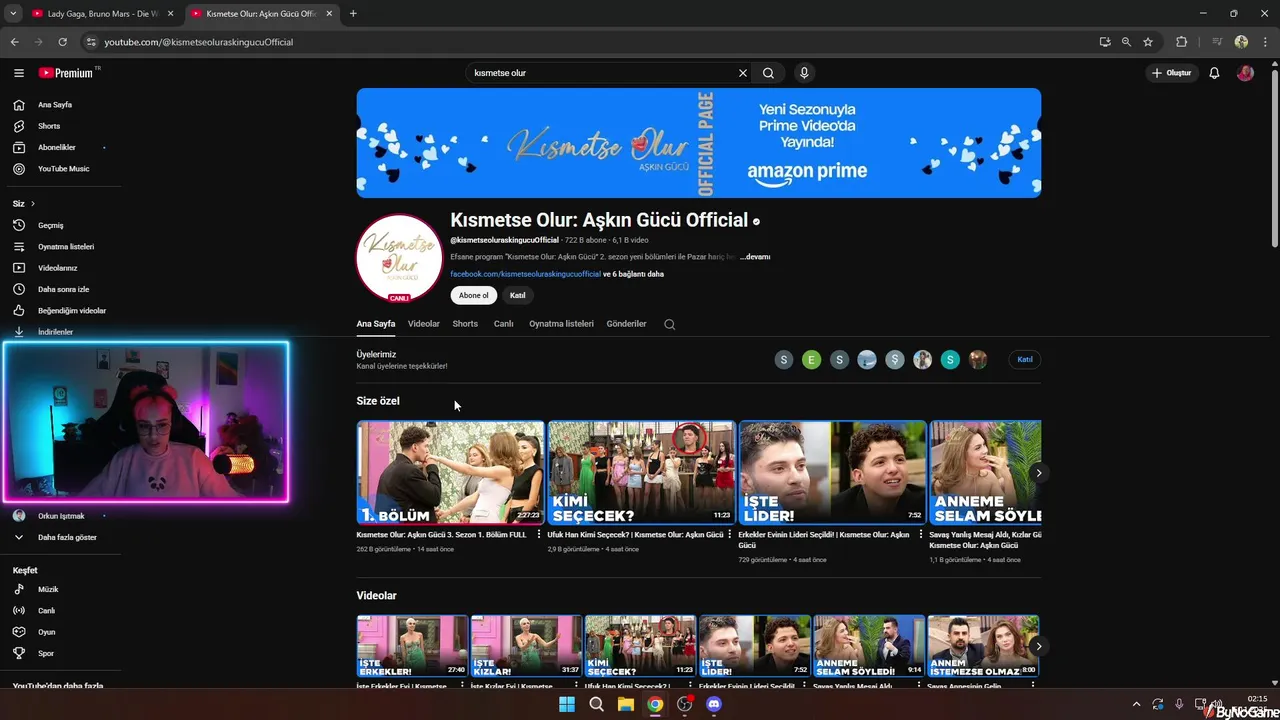Open the YouTube guide hamburger menu
1280x720 pixels.
[x=18, y=73]
